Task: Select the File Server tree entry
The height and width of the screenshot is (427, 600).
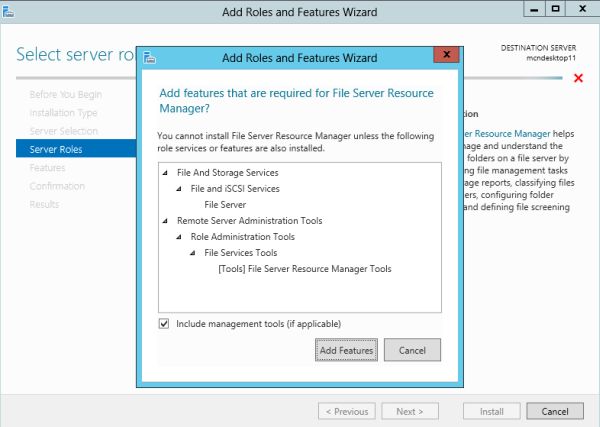Action: pyautogui.click(x=225, y=204)
